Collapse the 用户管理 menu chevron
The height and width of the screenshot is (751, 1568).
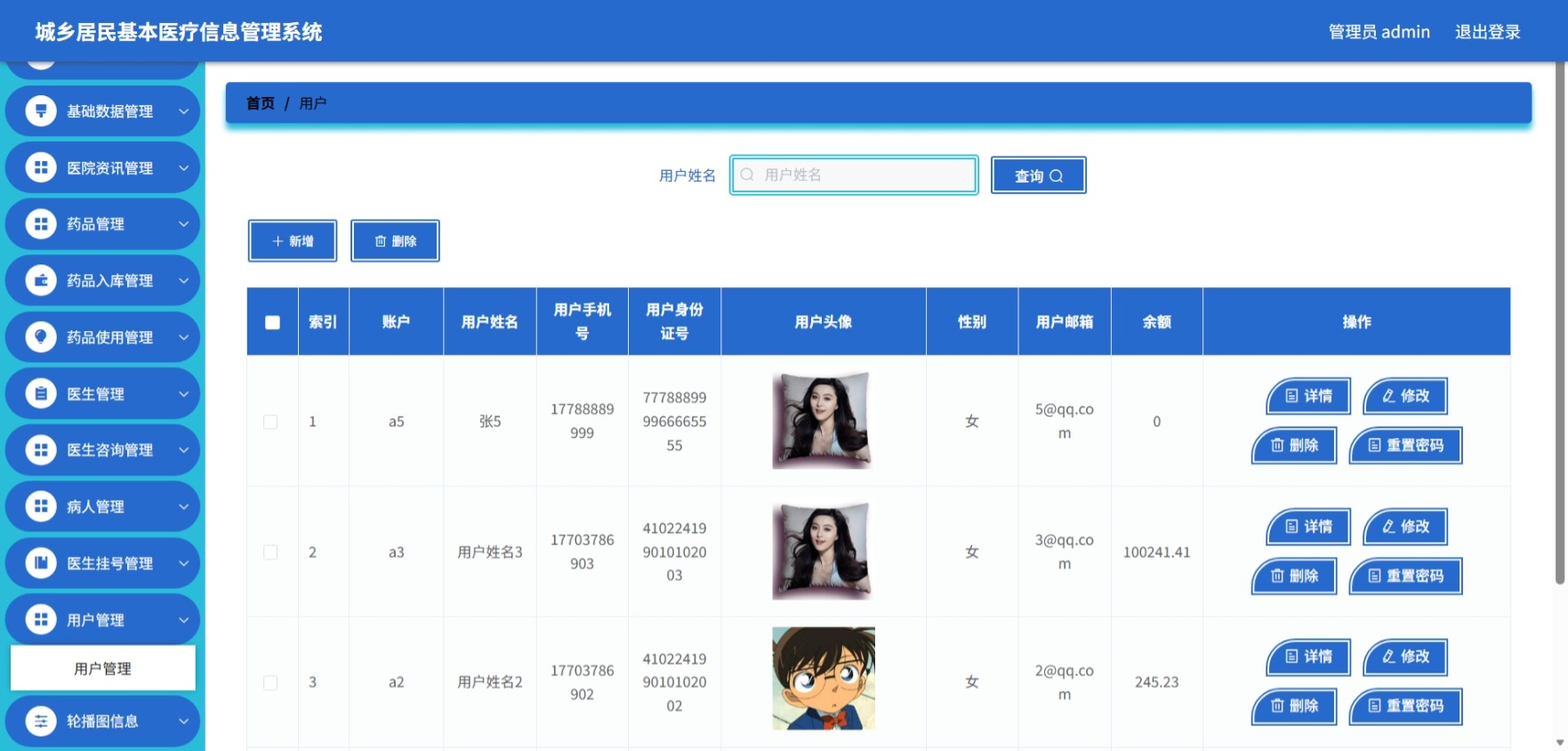(183, 619)
